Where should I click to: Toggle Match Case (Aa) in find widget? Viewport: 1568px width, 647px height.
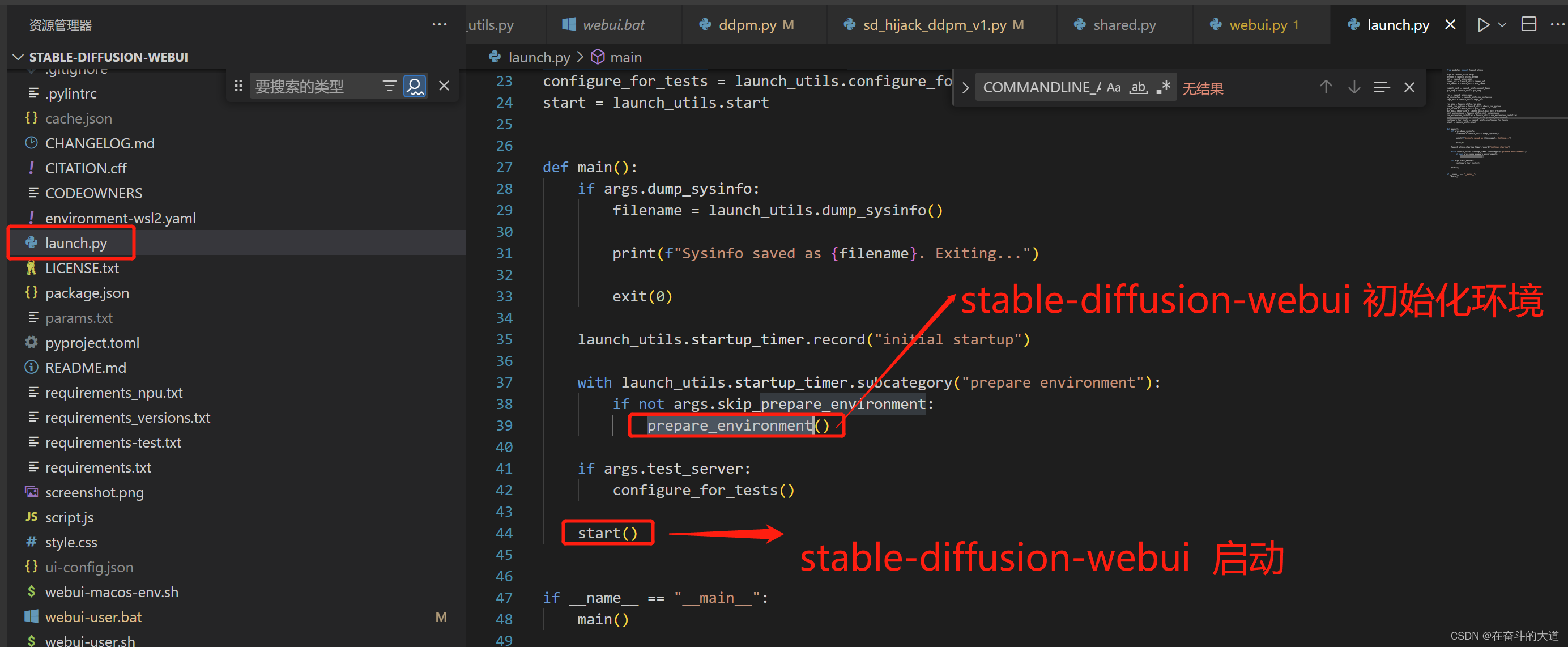(1113, 87)
